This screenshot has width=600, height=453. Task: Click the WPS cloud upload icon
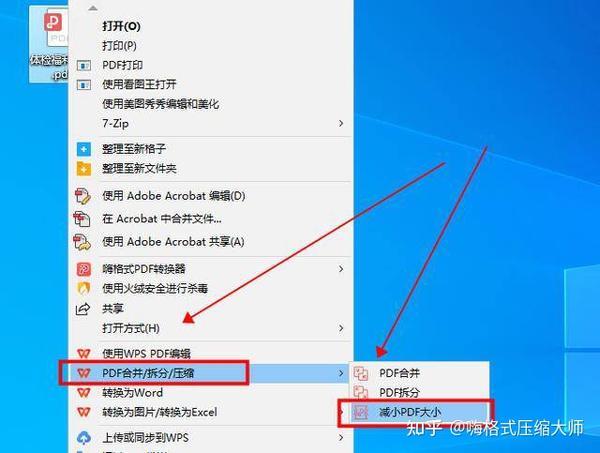(84, 438)
